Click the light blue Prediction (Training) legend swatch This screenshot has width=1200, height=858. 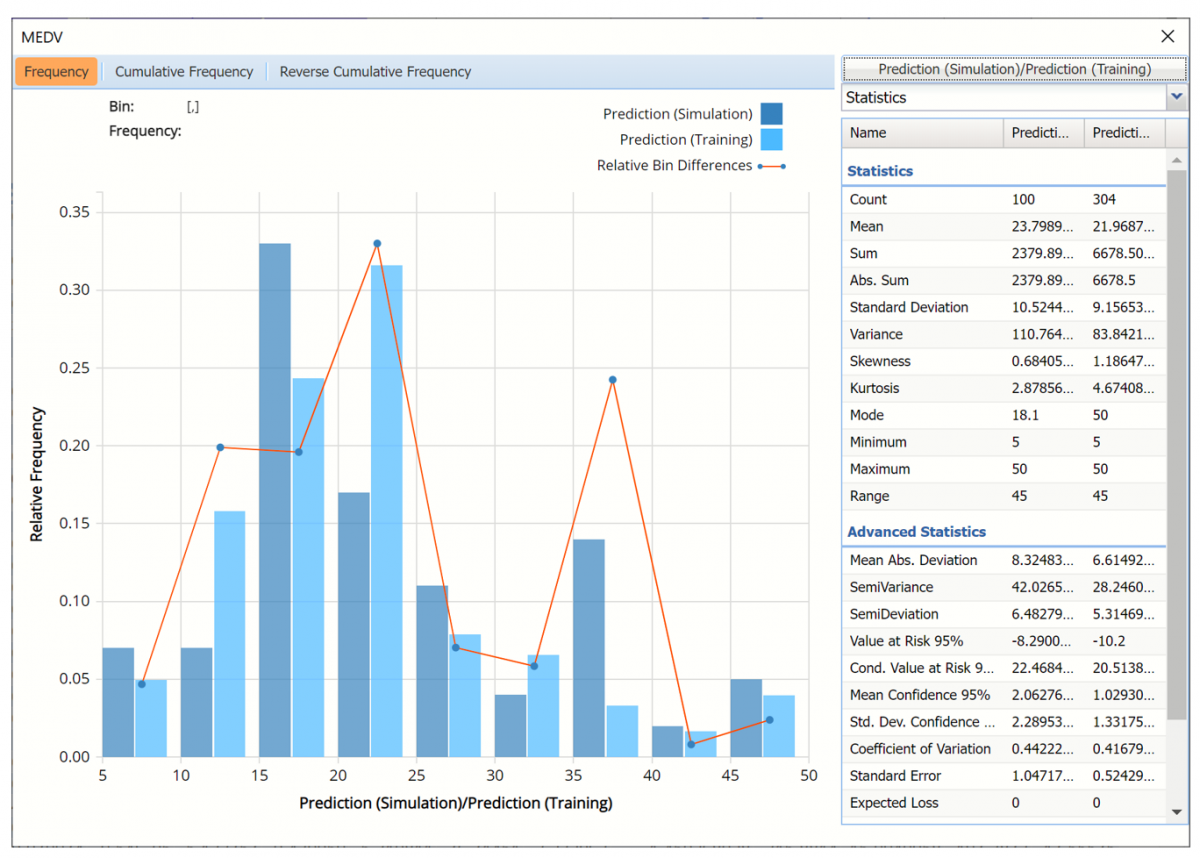coord(771,140)
